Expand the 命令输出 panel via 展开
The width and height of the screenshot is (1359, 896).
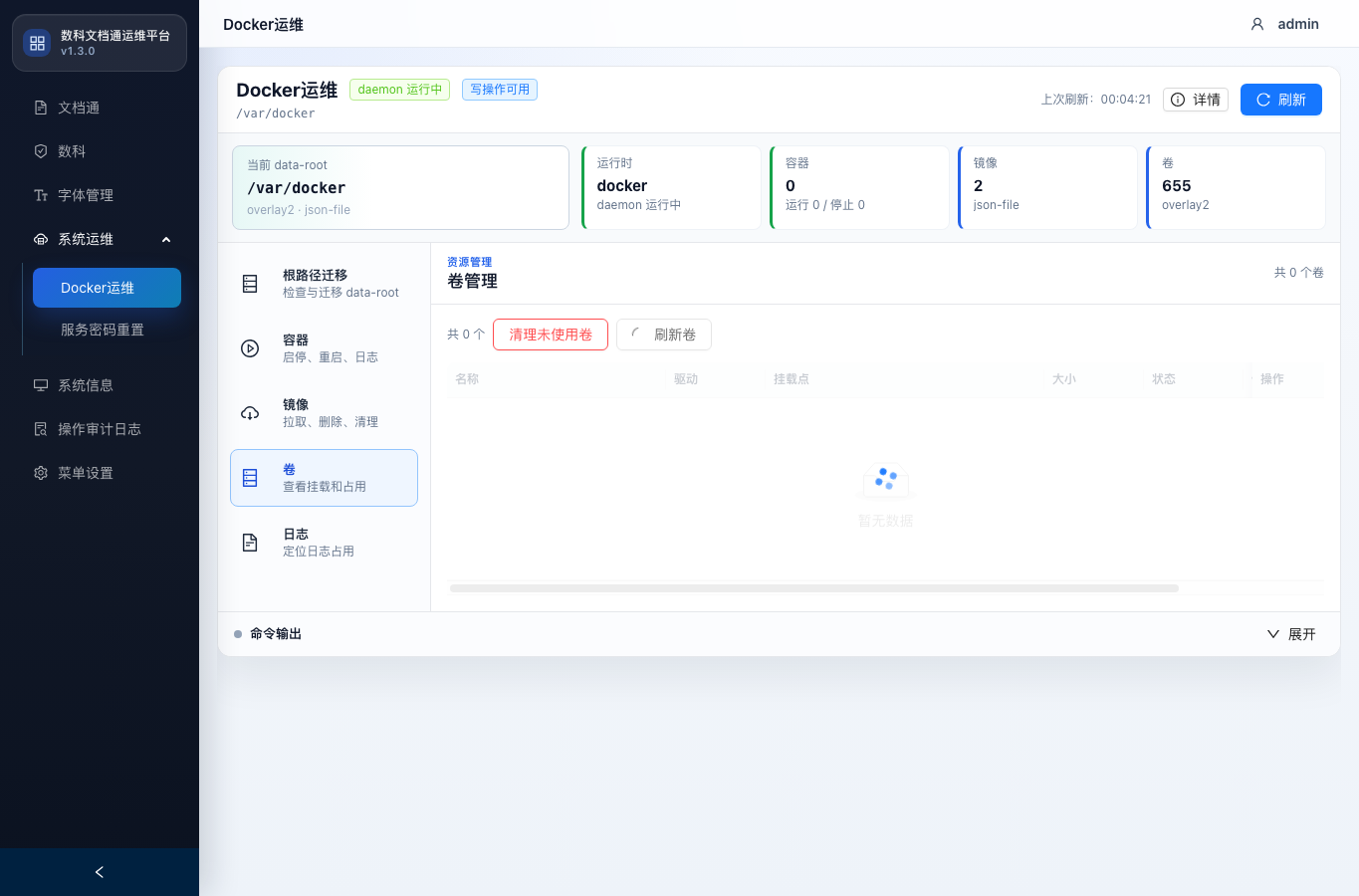click(1291, 634)
